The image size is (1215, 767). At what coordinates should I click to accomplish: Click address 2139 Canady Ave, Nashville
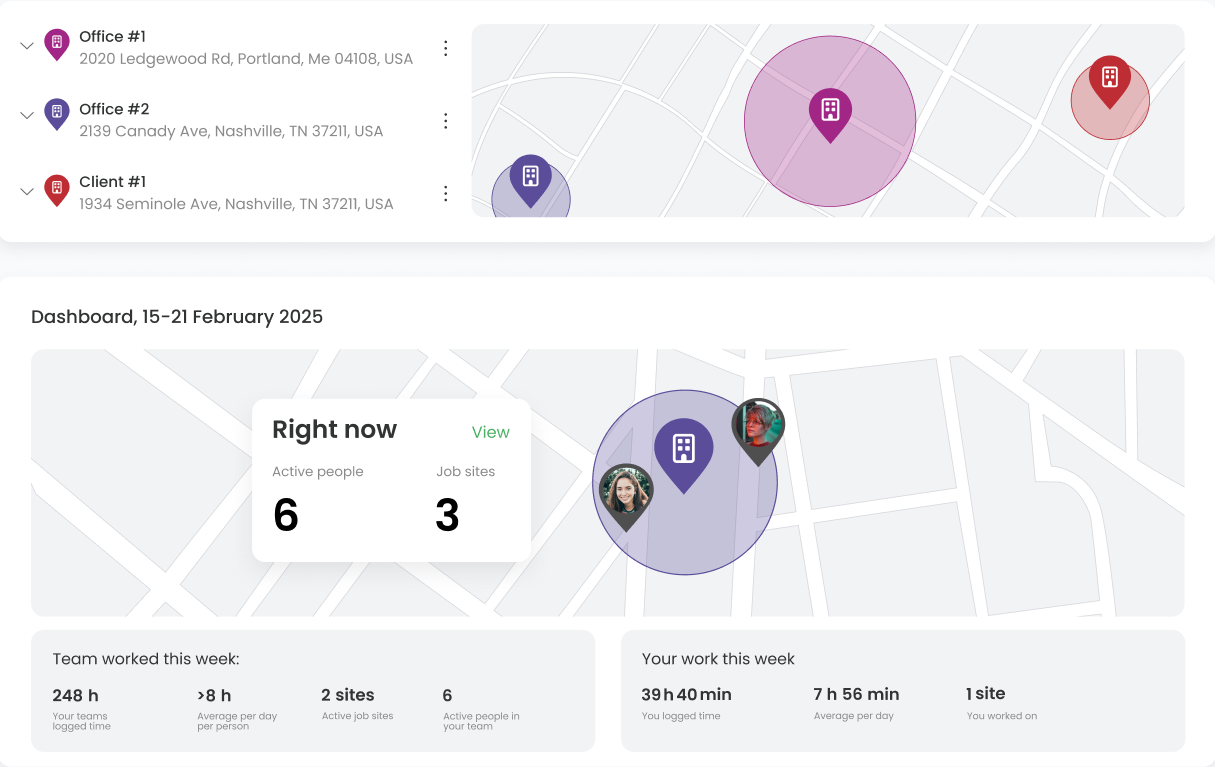click(x=231, y=131)
